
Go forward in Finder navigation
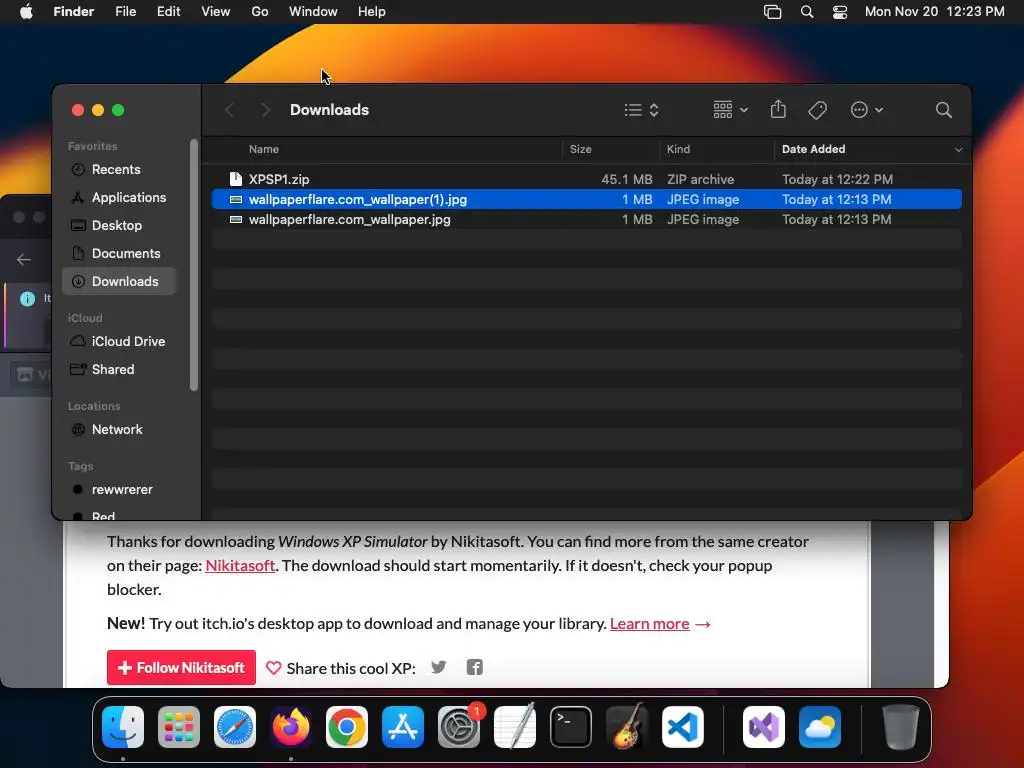[264, 110]
